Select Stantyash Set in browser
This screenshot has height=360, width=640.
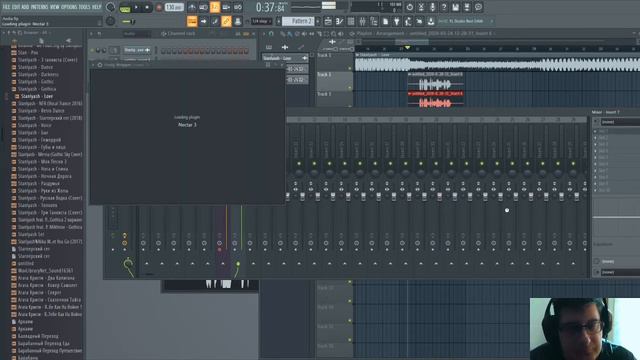click(x=31, y=234)
